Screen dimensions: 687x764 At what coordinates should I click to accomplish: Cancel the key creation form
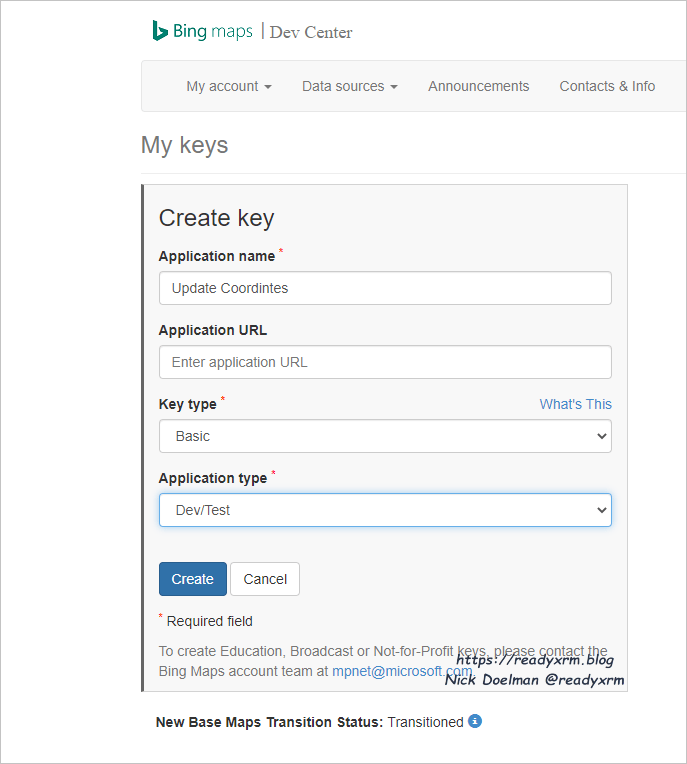click(x=265, y=579)
